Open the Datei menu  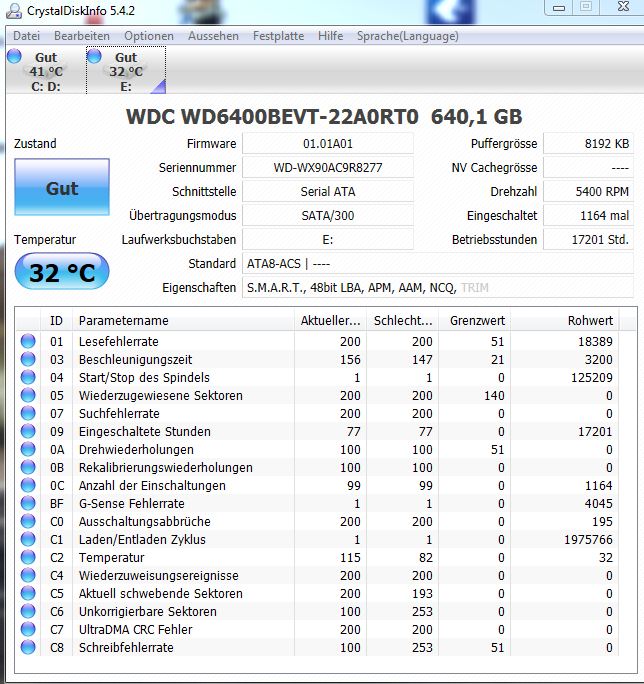tap(26, 36)
